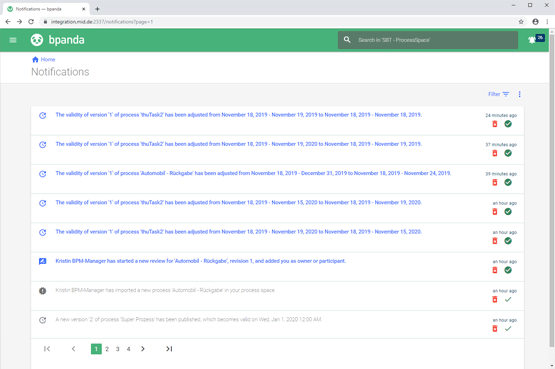
Task: Open the browser profile avatar icon
Action: pyautogui.click(x=536, y=22)
